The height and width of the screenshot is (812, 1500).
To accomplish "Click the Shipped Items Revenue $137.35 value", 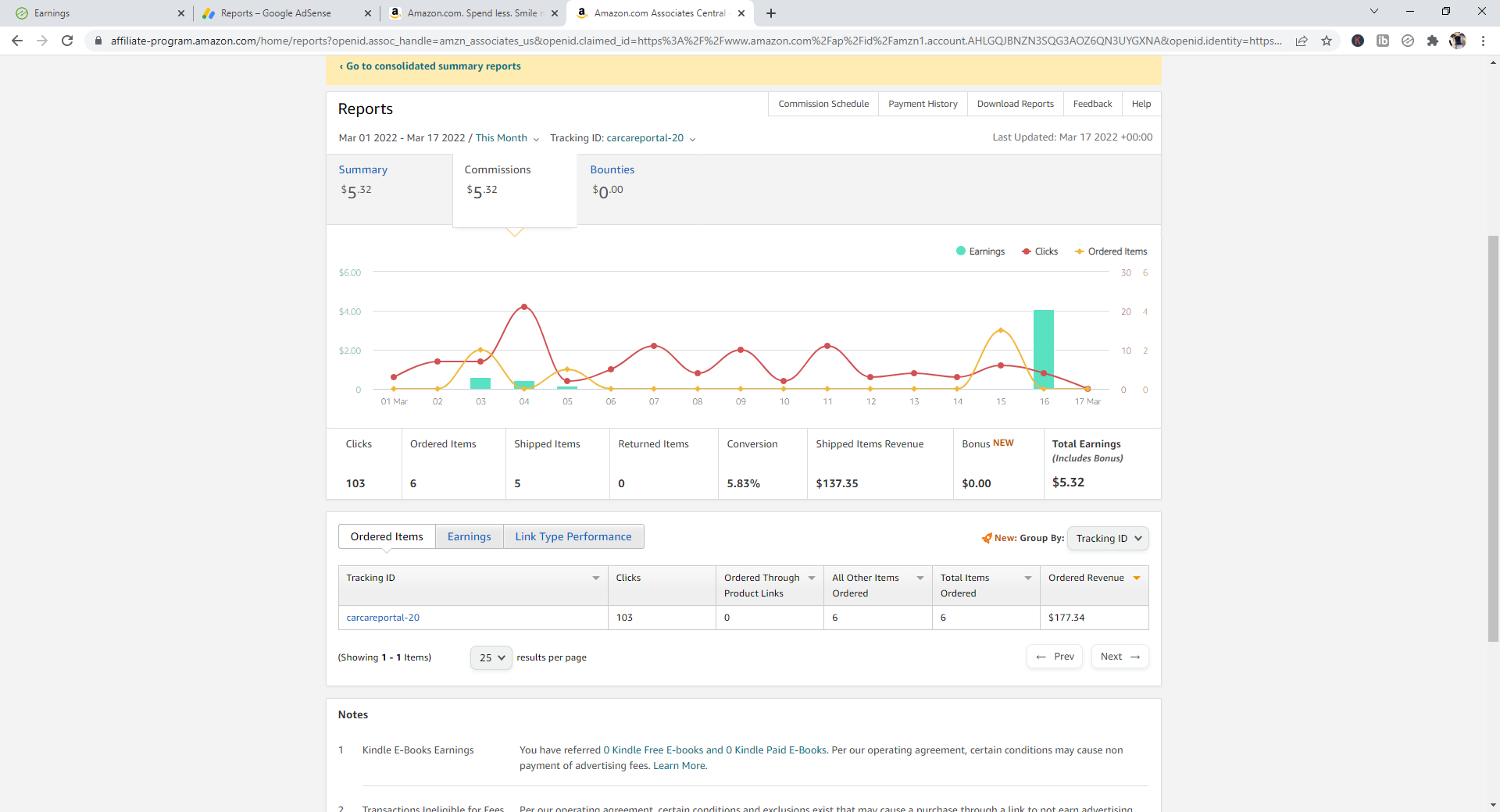I will (837, 483).
